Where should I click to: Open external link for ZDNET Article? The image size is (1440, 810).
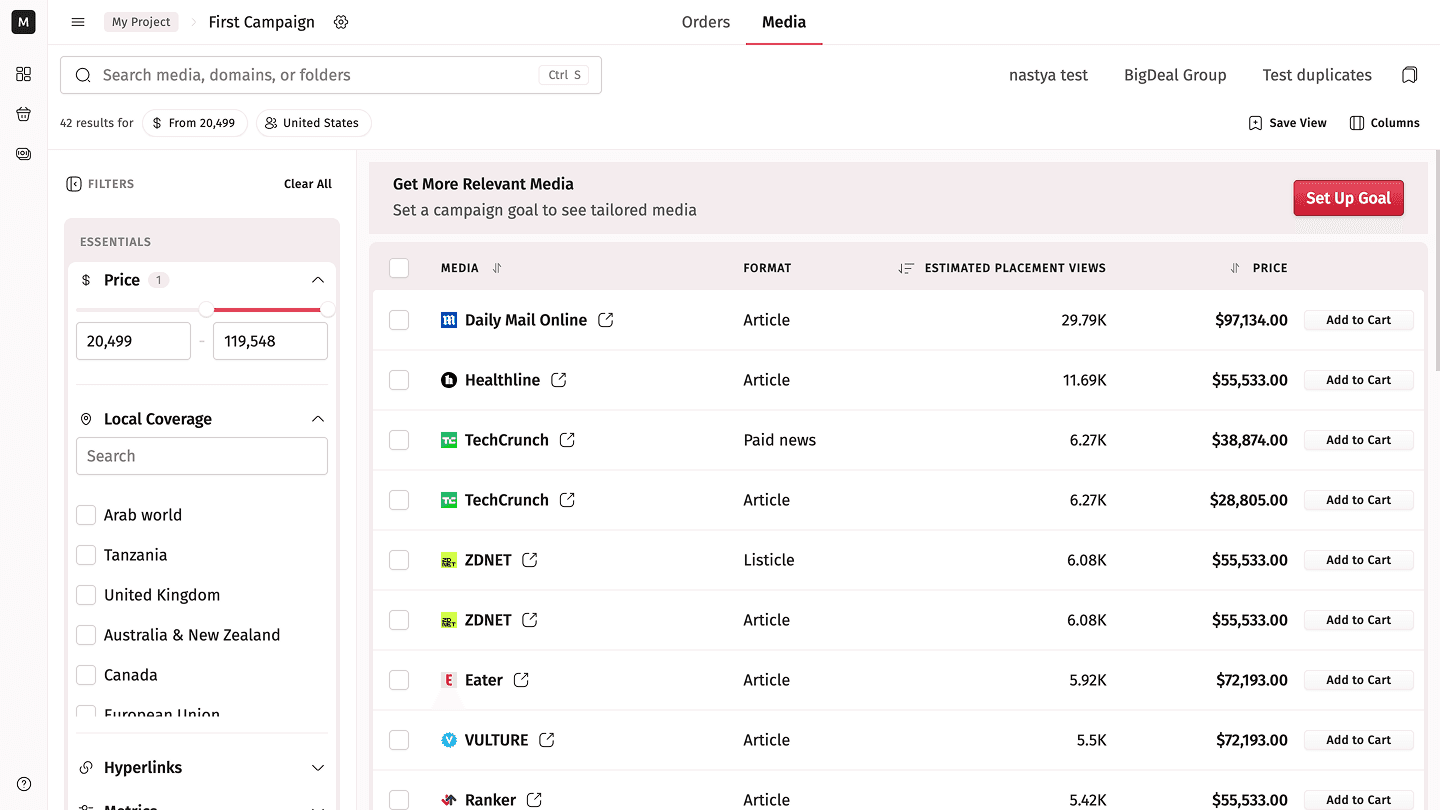[530, 620]
